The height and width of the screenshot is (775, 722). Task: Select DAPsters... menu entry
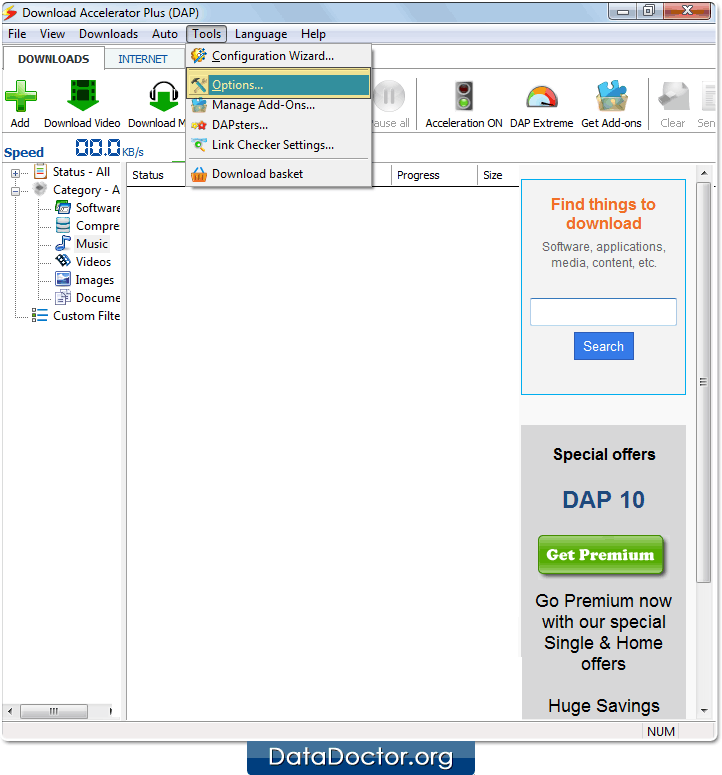coord(279,125)
